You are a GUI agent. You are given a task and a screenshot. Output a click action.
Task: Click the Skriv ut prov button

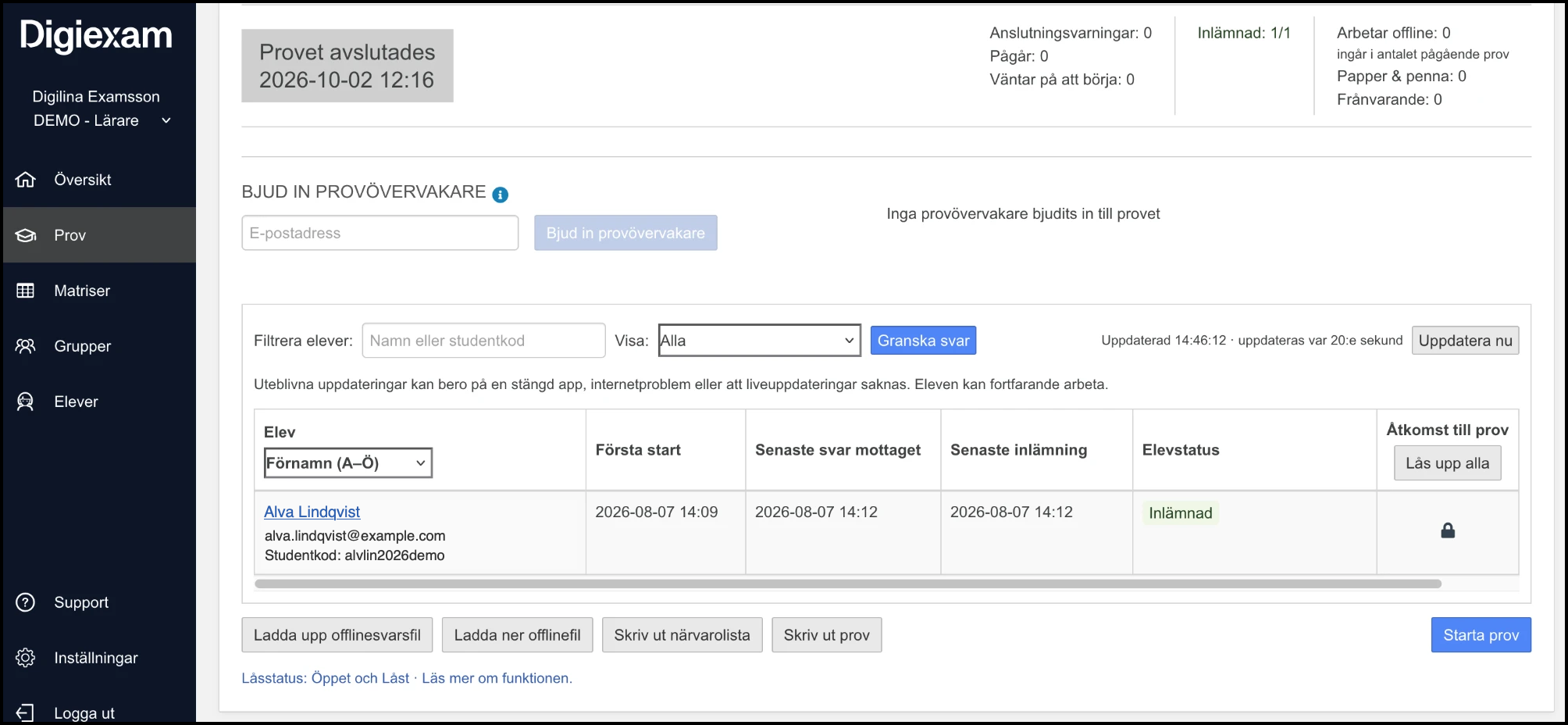pyautogui.click(x=826, y=635)
